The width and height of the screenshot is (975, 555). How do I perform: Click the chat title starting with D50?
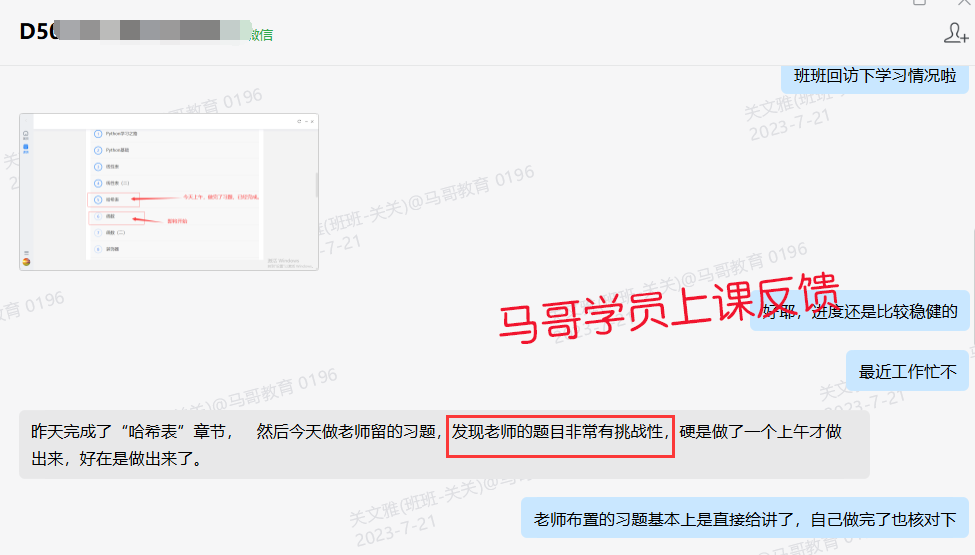[40, 30]
